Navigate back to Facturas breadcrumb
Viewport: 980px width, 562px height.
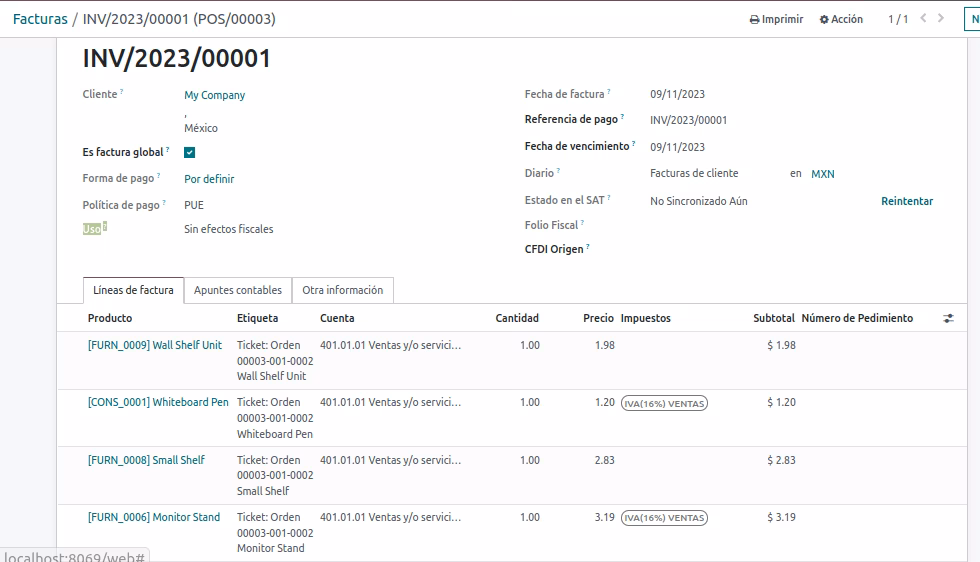(40, 19)
